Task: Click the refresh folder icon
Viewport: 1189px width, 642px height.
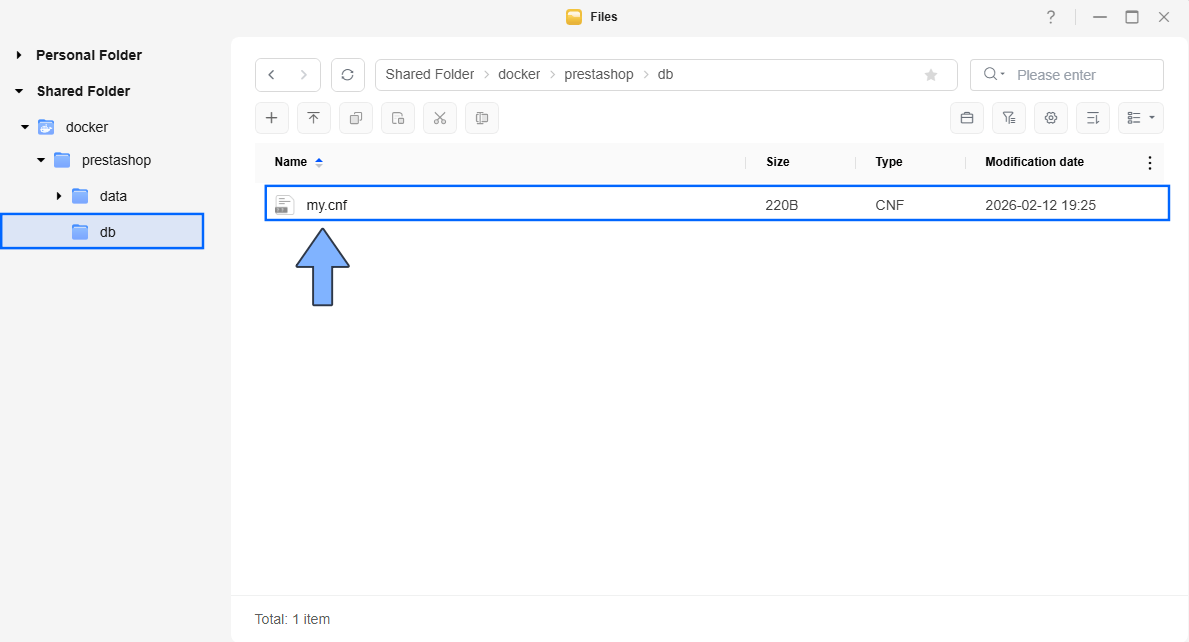Action: coord(347,75)
